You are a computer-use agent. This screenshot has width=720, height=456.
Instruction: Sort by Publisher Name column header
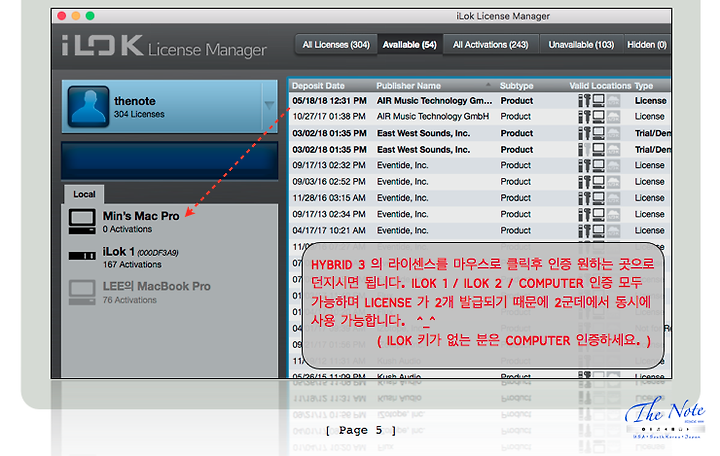(408, 86)
